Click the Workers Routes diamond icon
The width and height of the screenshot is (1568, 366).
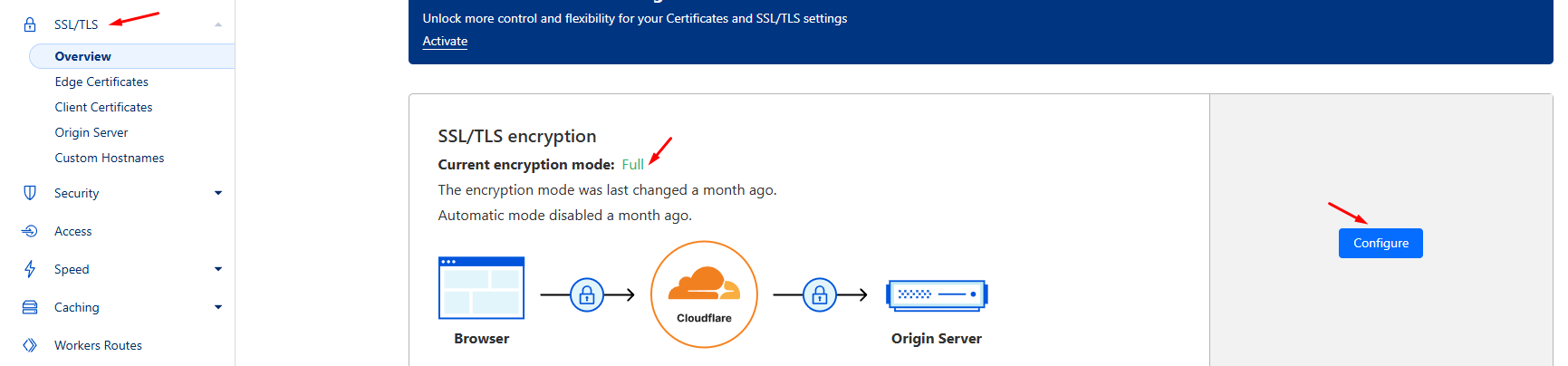point(30,345)
